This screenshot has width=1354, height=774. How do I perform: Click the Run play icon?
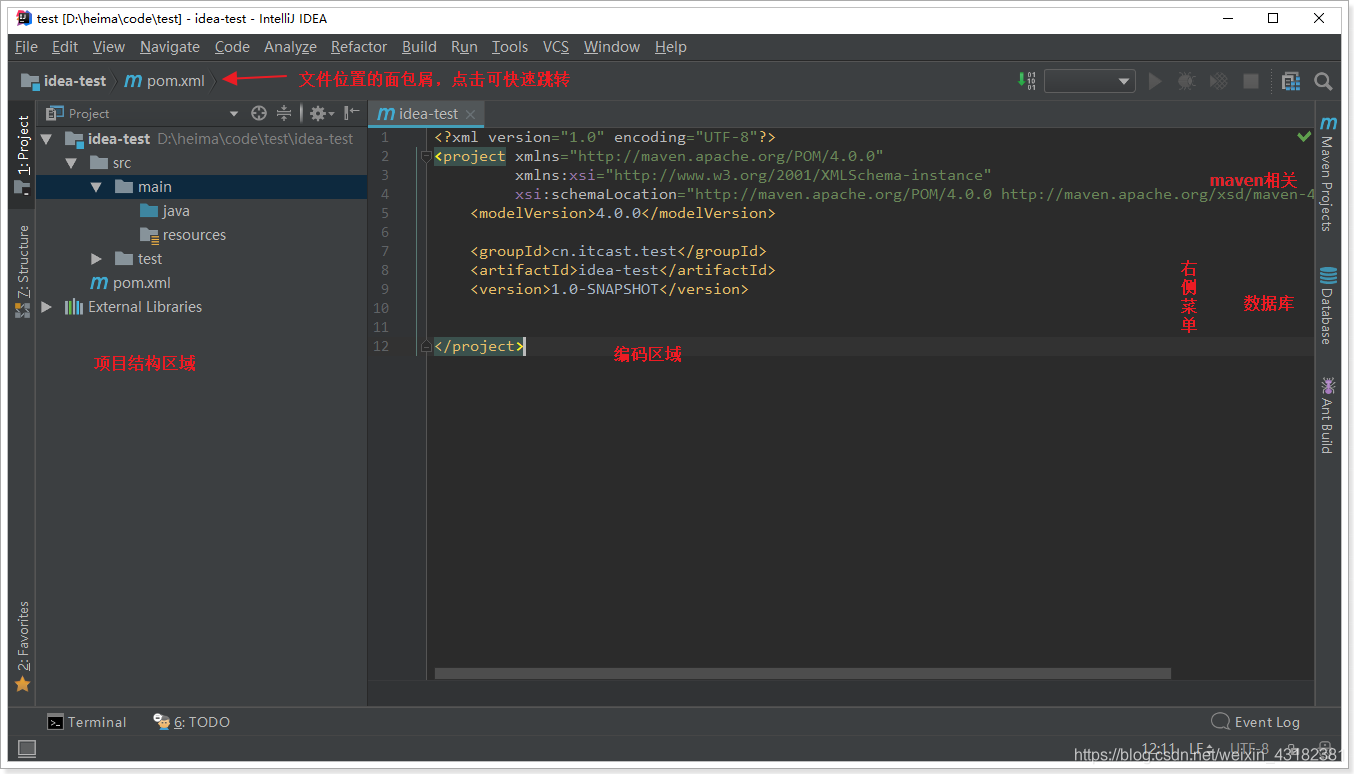(x=1155, y=81)
